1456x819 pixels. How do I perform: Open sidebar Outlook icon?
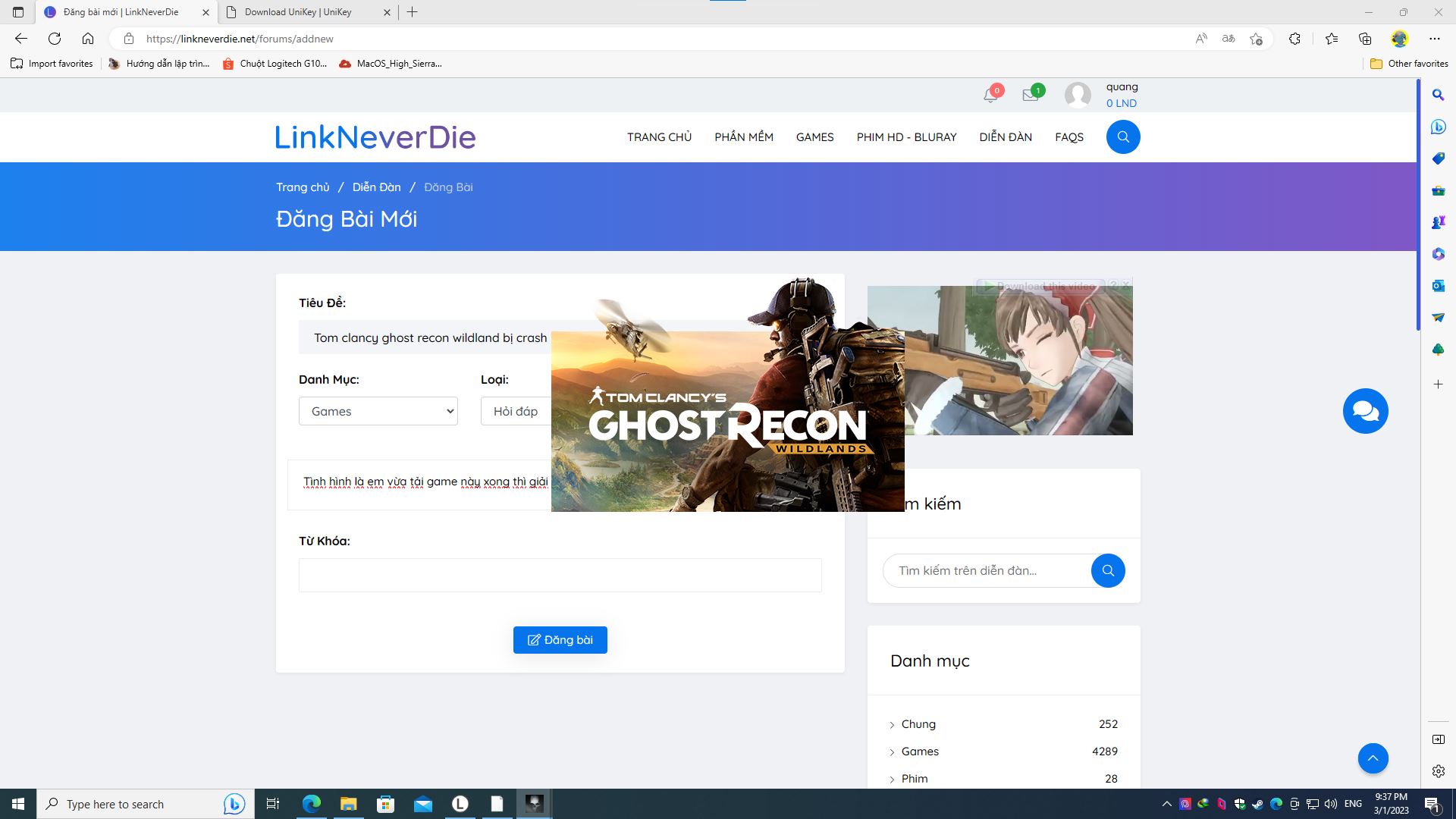(x=1438, y=286)
